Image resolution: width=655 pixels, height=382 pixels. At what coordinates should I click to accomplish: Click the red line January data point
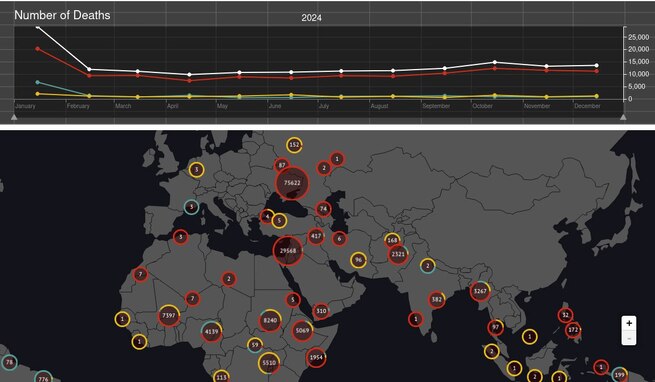(38, 49)
